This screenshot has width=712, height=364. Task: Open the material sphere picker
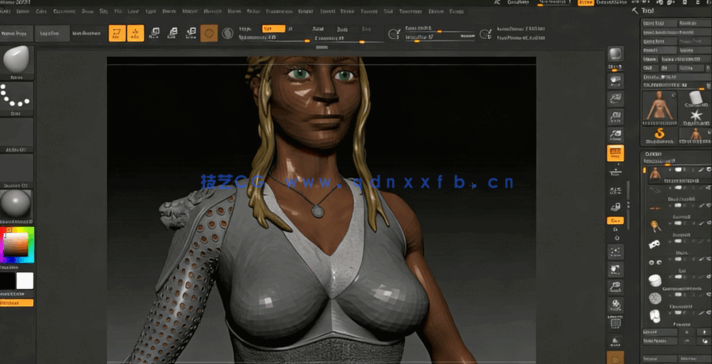click(x=16, y=207)
